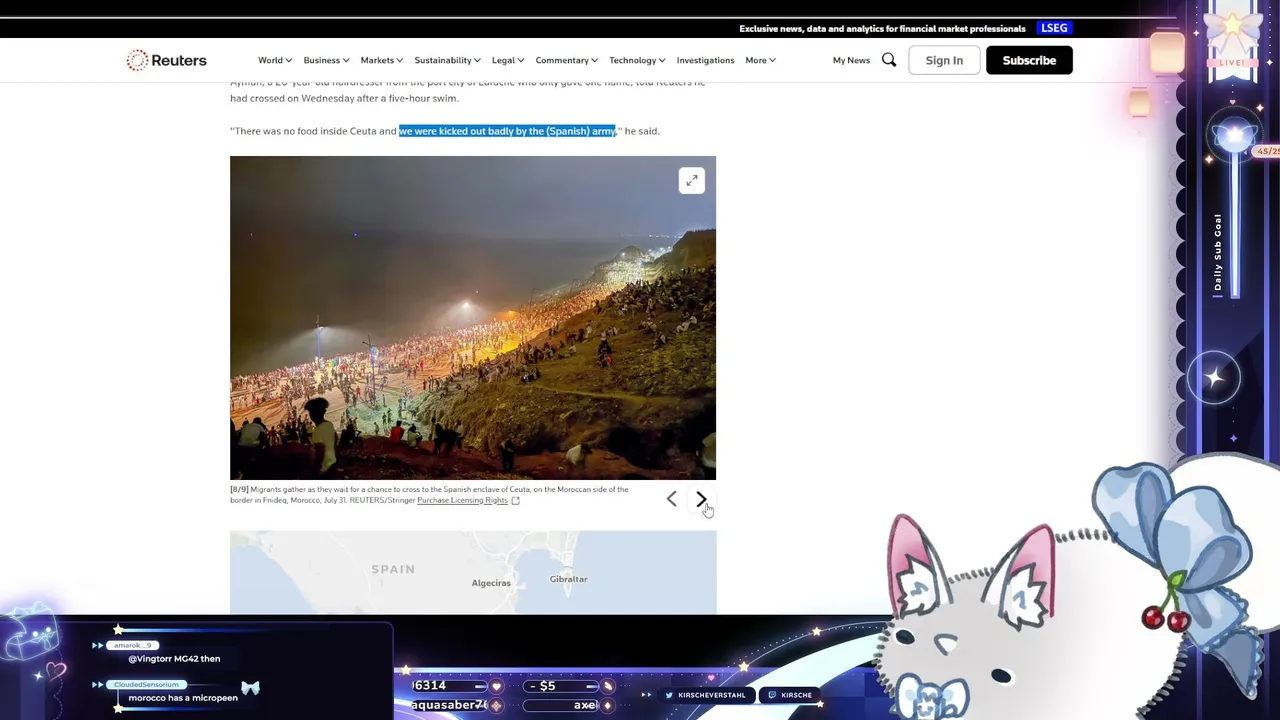Screen dimensions: 1280x720
Task: Click the Sign In button
Action: point(944,60)
